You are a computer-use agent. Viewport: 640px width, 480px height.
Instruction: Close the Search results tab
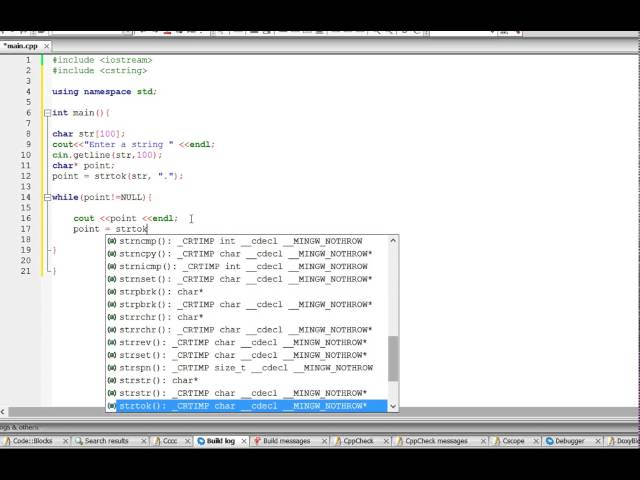coord(143,441)
